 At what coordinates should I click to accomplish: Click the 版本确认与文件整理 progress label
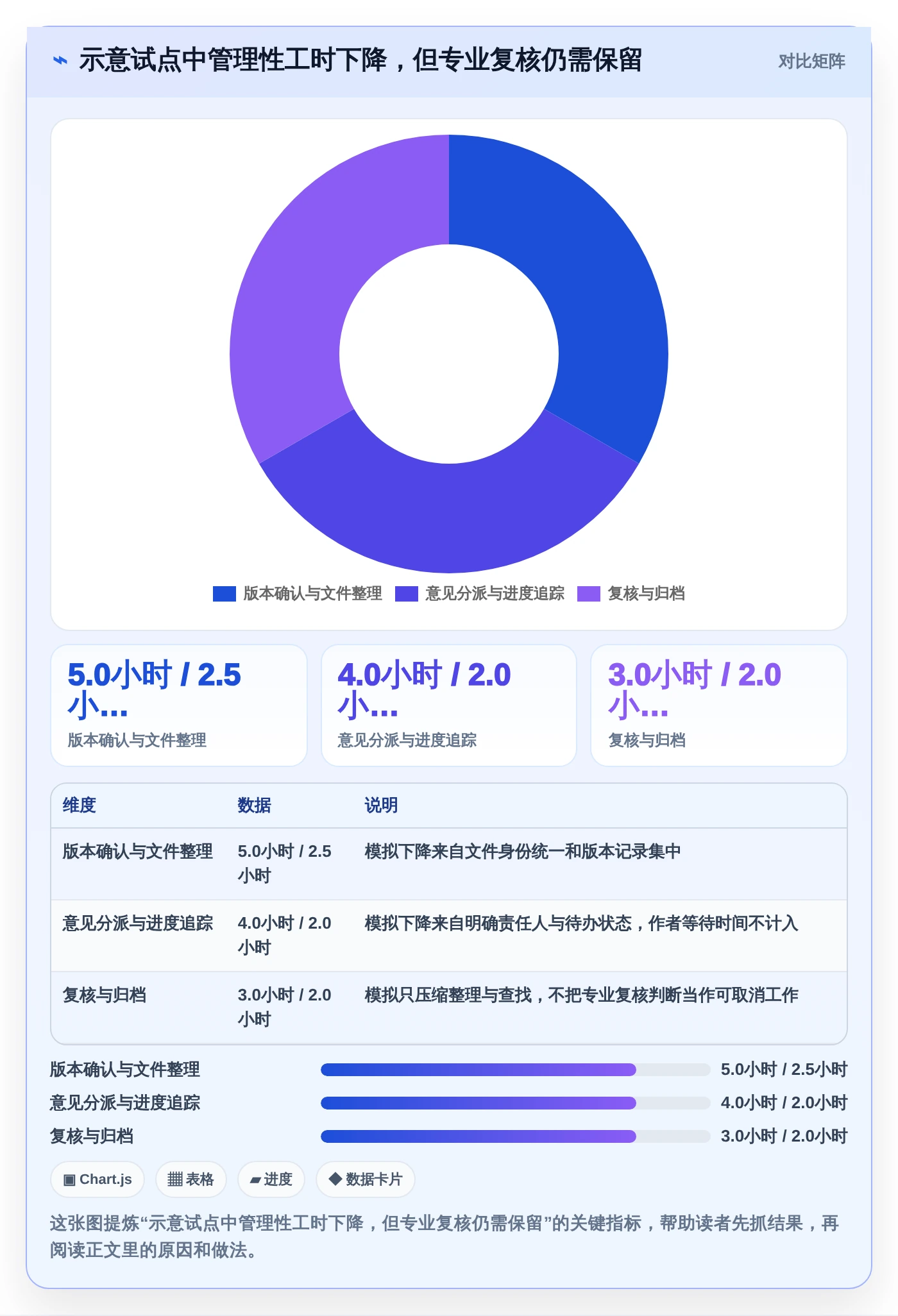[x=125, y=1070]
